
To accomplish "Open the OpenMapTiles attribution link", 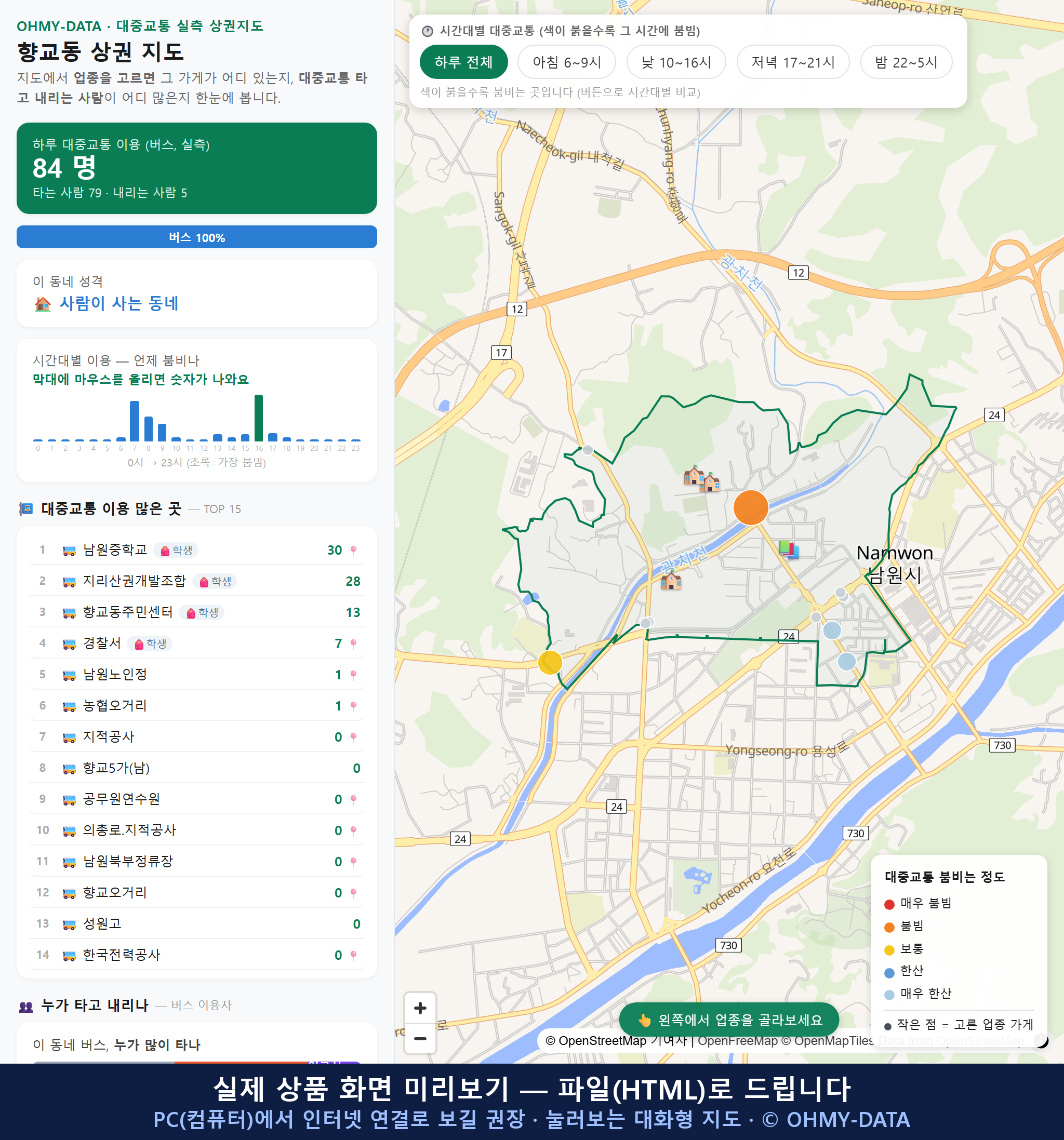I will coord(827,1040).
